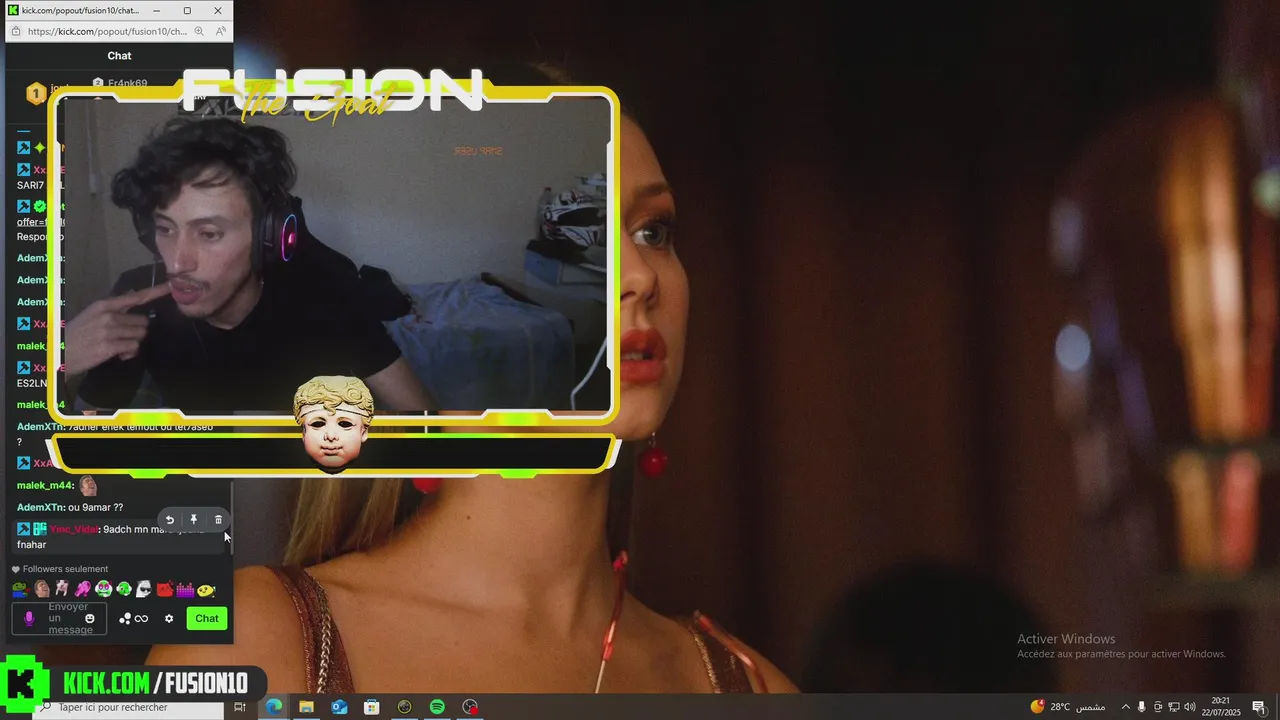Screen dimensions: 1280x720
Task: Open File Explorer from taskbar
Action: coord(306,707)
